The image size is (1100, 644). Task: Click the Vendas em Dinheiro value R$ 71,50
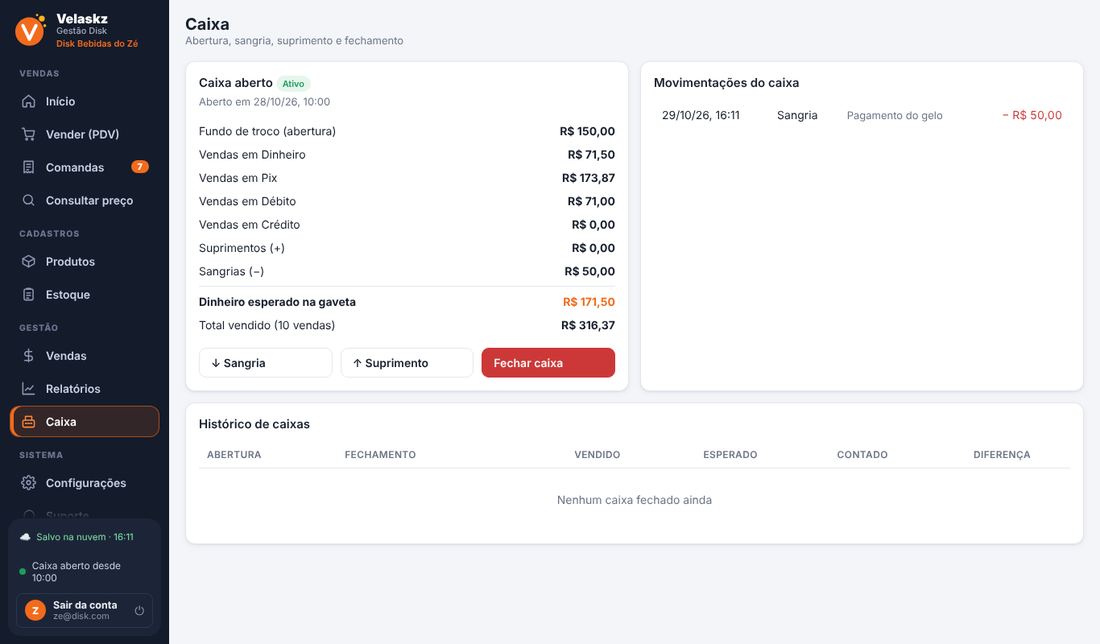tap(591, 154)
